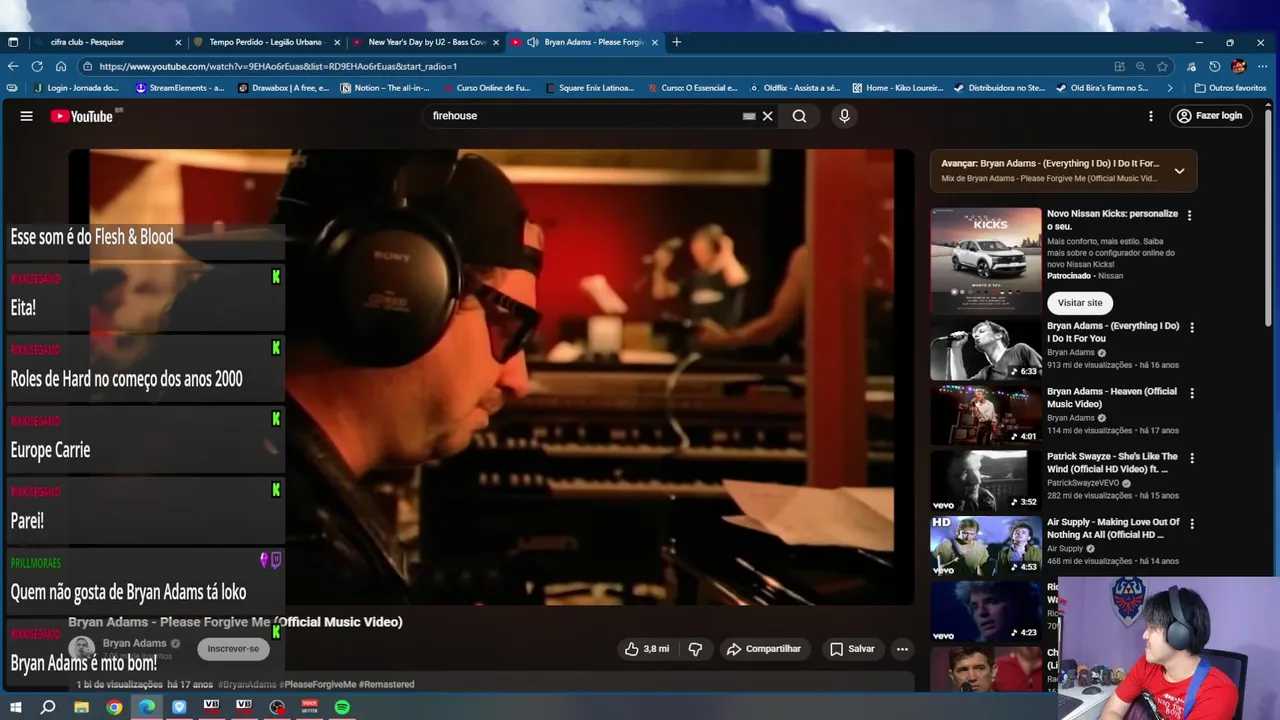Screen dimensions: 1280x720
Task: Open the Outros favoritos folder
Action: tap(1229, 88)
